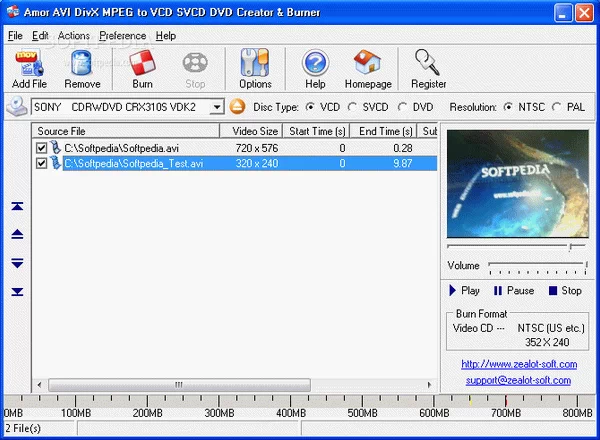This screenshot has width=600, height=440.
Task: Click the 720 x 576 video size cell
Action: pyautogui.click(x=257, y=148)
